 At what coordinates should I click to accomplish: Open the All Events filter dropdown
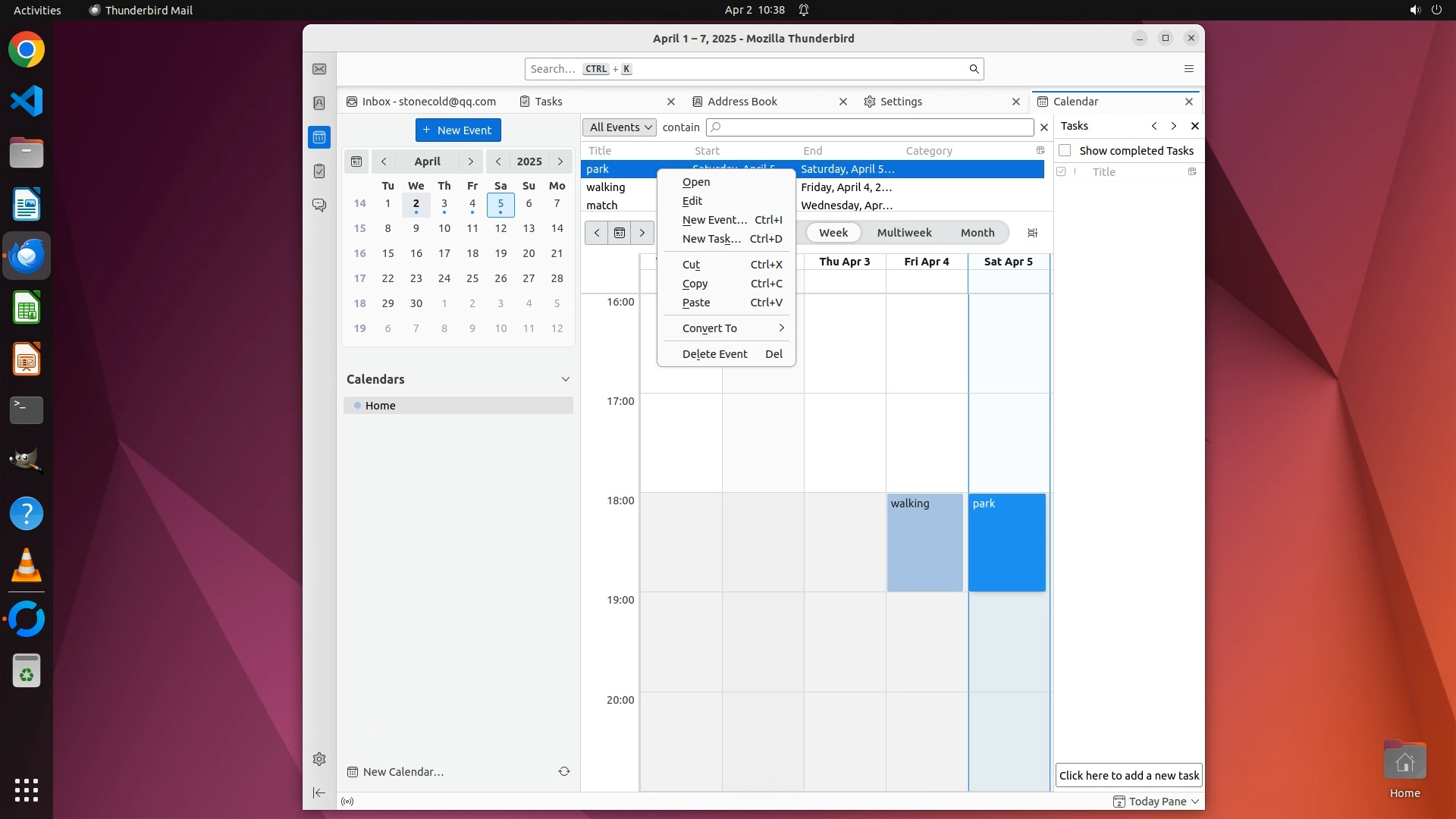[620, 127]
